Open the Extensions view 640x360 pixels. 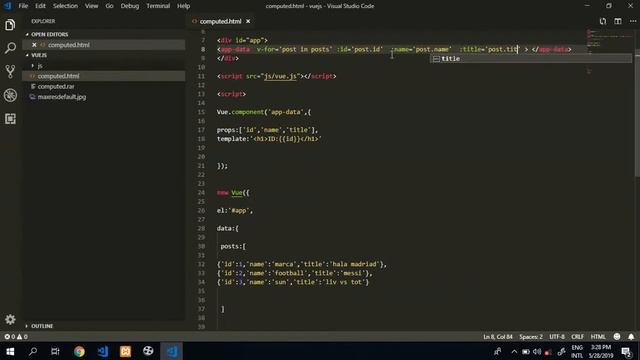(x=10, y=119)
